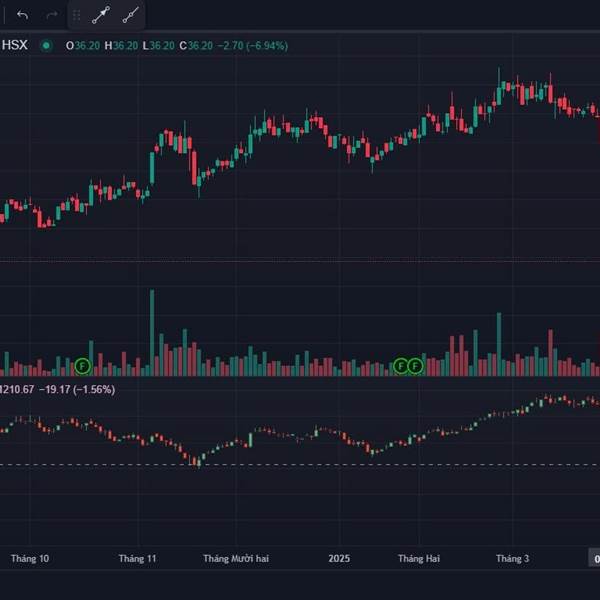Open the right F marker of the adjacent pair
The width and height of the screenshot is (600, 600).
pos(416,366)
